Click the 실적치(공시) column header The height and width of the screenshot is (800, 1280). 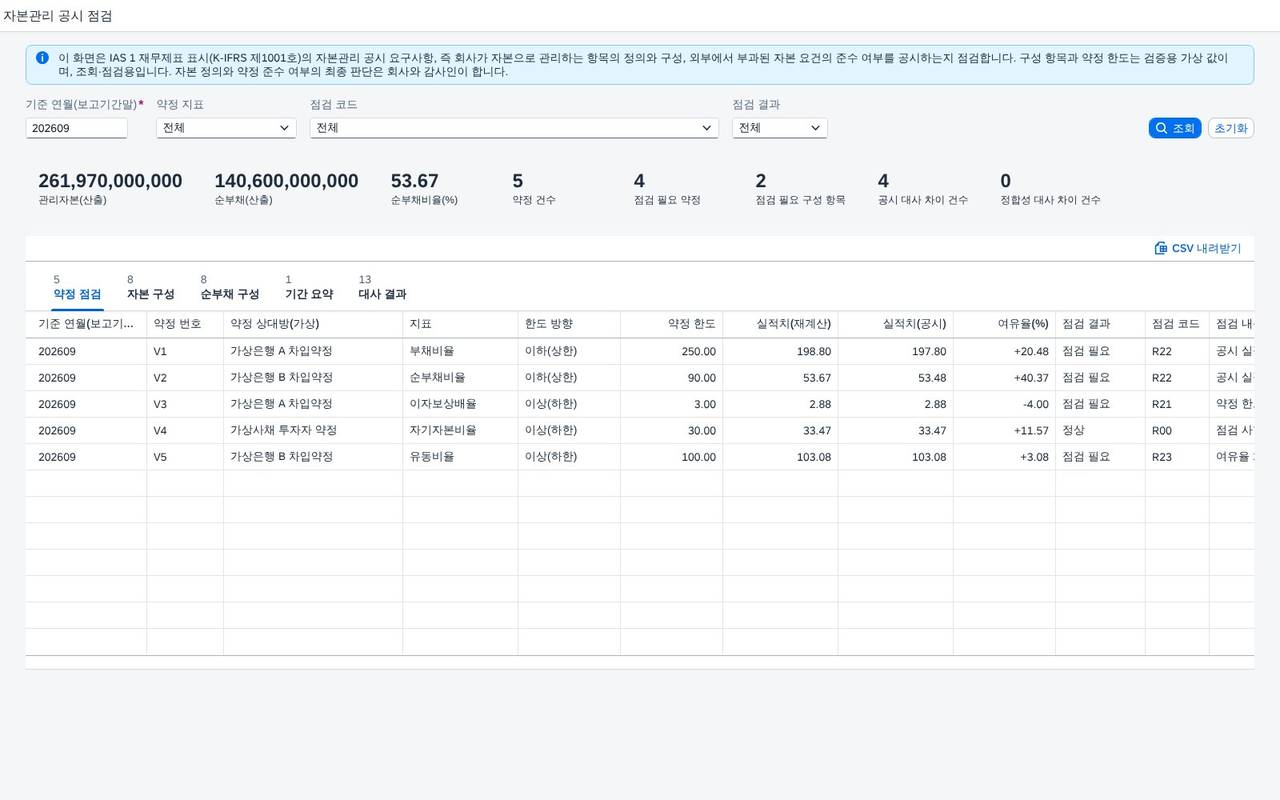click(x=895, y=324)
